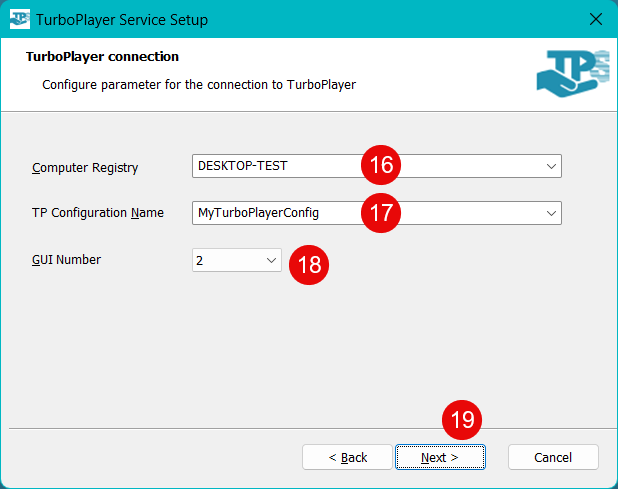This screenshot has height=489, width=618.
Task: Click the GUI Number value 2
Action: [200, 260]
